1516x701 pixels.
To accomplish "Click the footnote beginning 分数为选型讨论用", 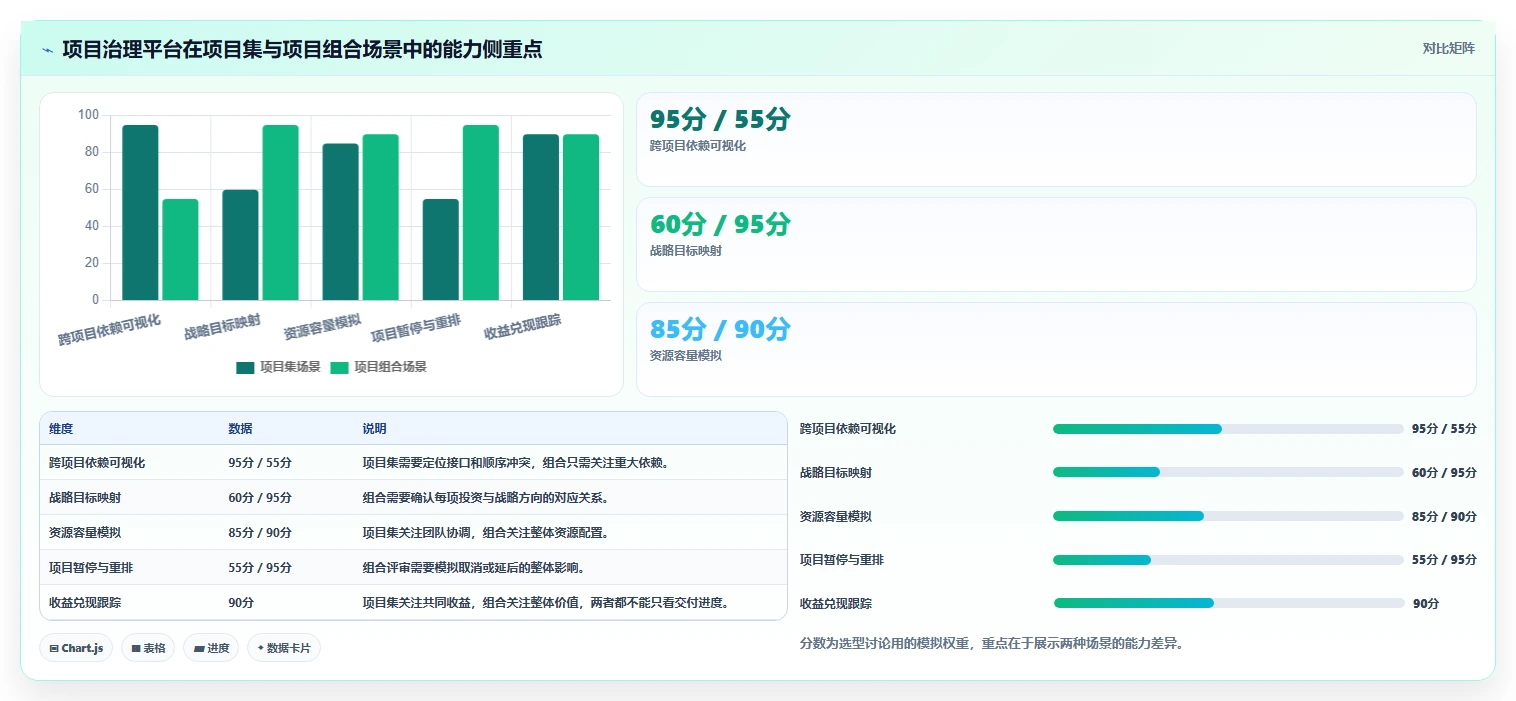I will (x=992, y=643).
